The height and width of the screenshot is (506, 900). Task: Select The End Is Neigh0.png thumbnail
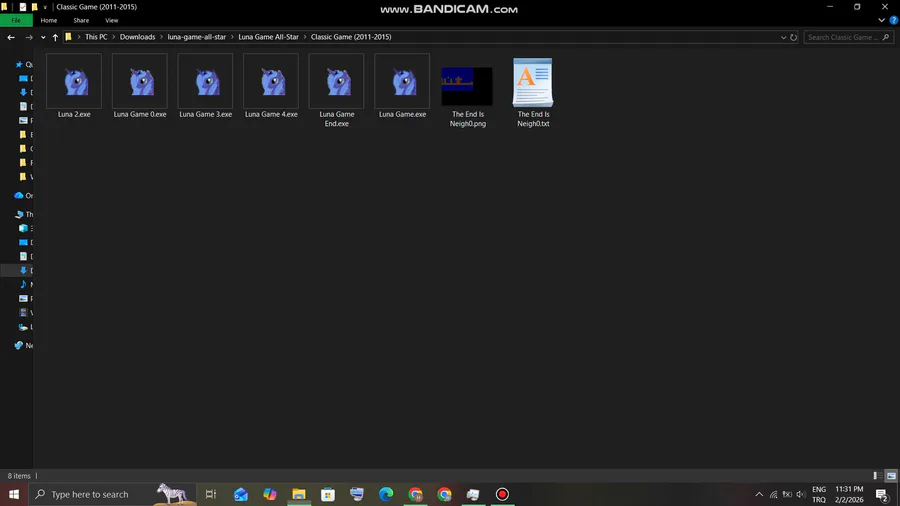point(467,86)
